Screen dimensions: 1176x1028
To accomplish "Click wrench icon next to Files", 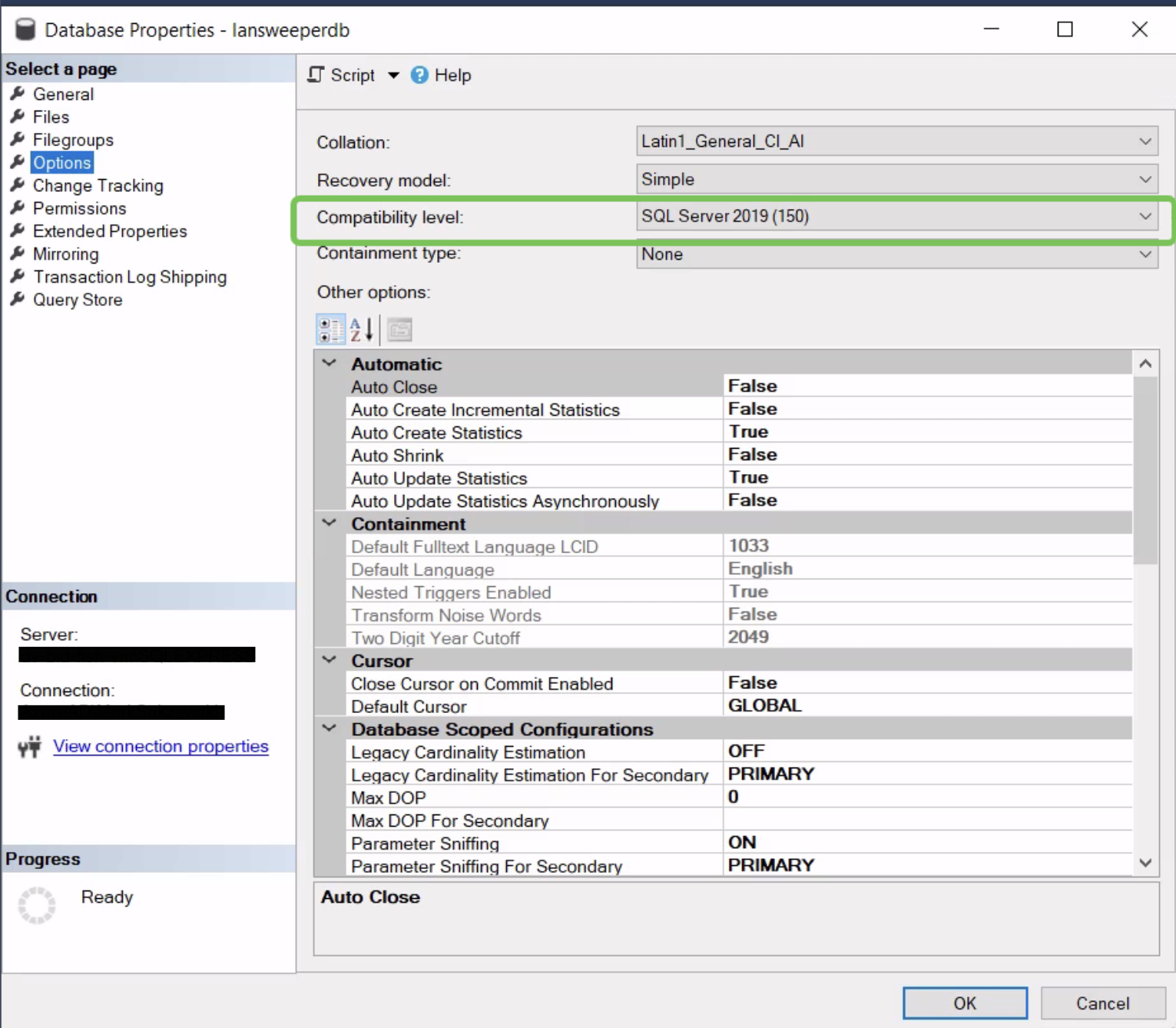I will pyautogui.click(x=18, y=117).
